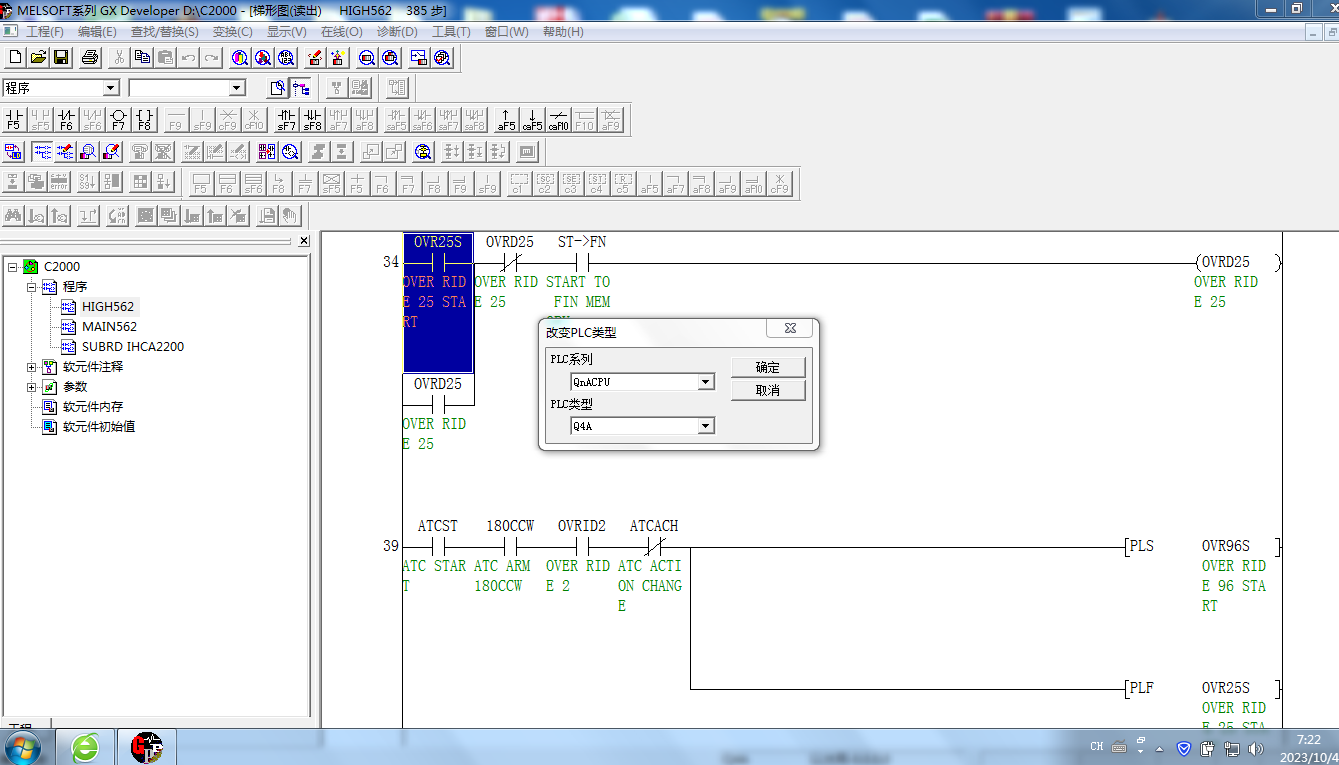Open the 在线(O) menu
The image size is (1339, 765).
click(341, 32)
